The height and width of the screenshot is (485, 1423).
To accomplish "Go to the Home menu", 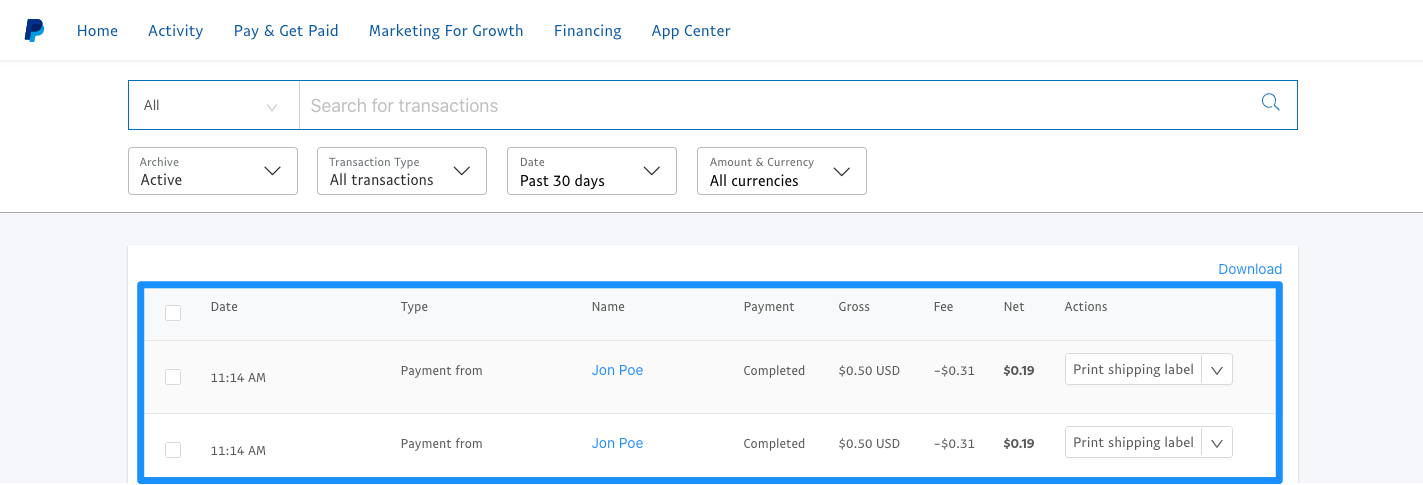I will click(97, 31).
